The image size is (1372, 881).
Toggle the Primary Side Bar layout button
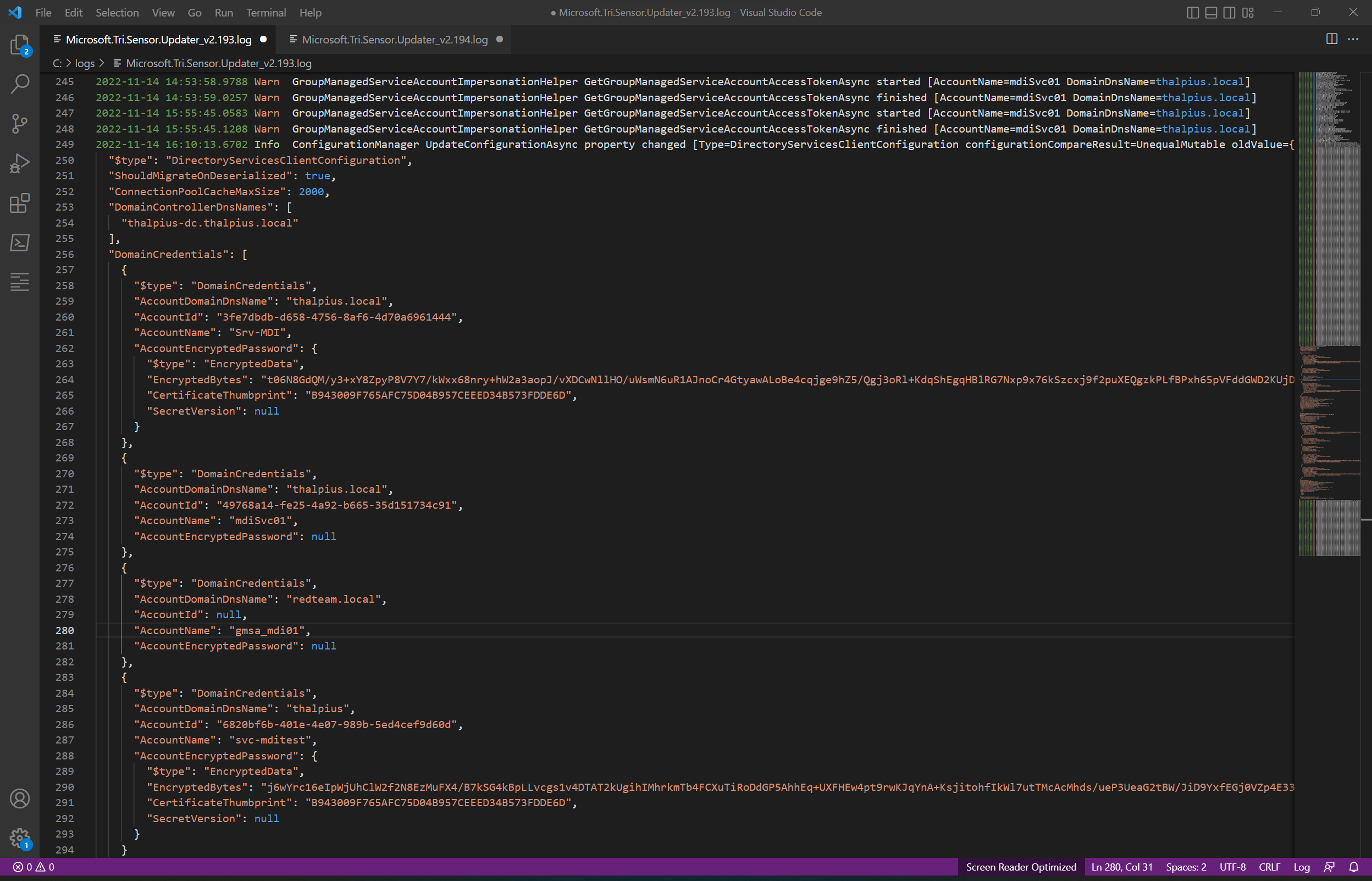pyautogui.click(x=1192, y=13)
